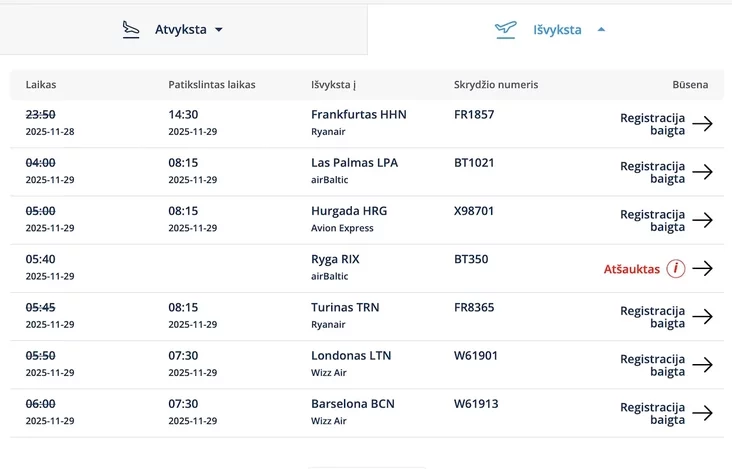Click Laikas column header
This screenshot has width=732, height=469.
[41, 85]
